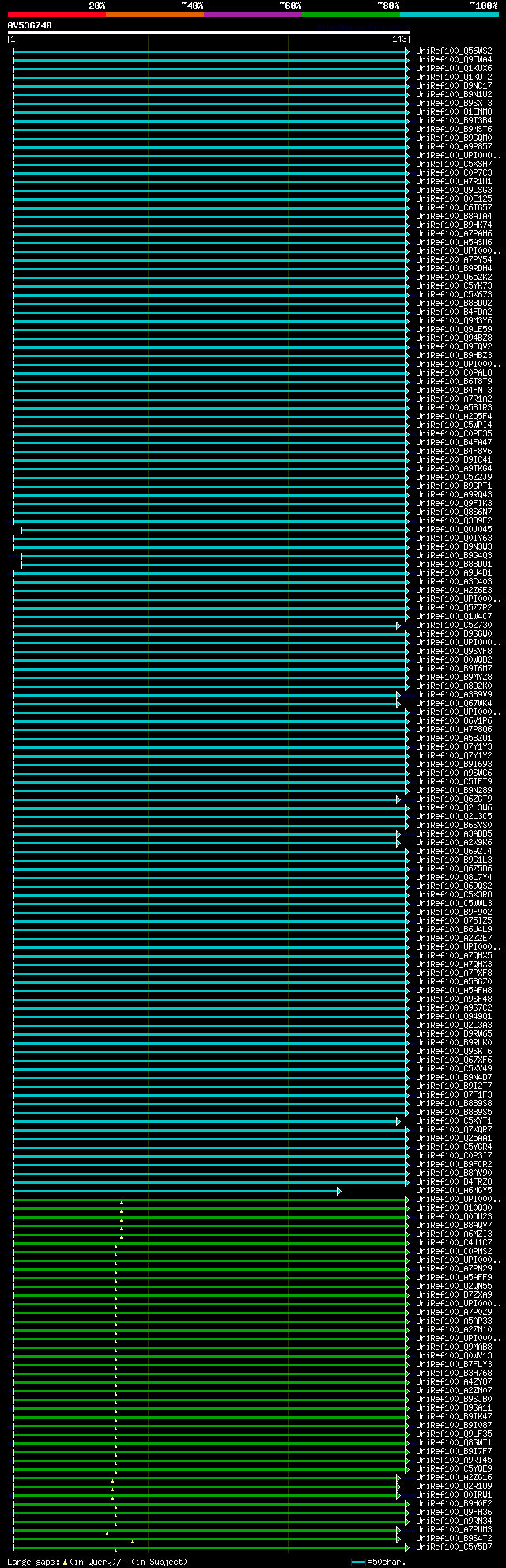Select hit label UniRef100_B9SXT3

tap(454, 104)
